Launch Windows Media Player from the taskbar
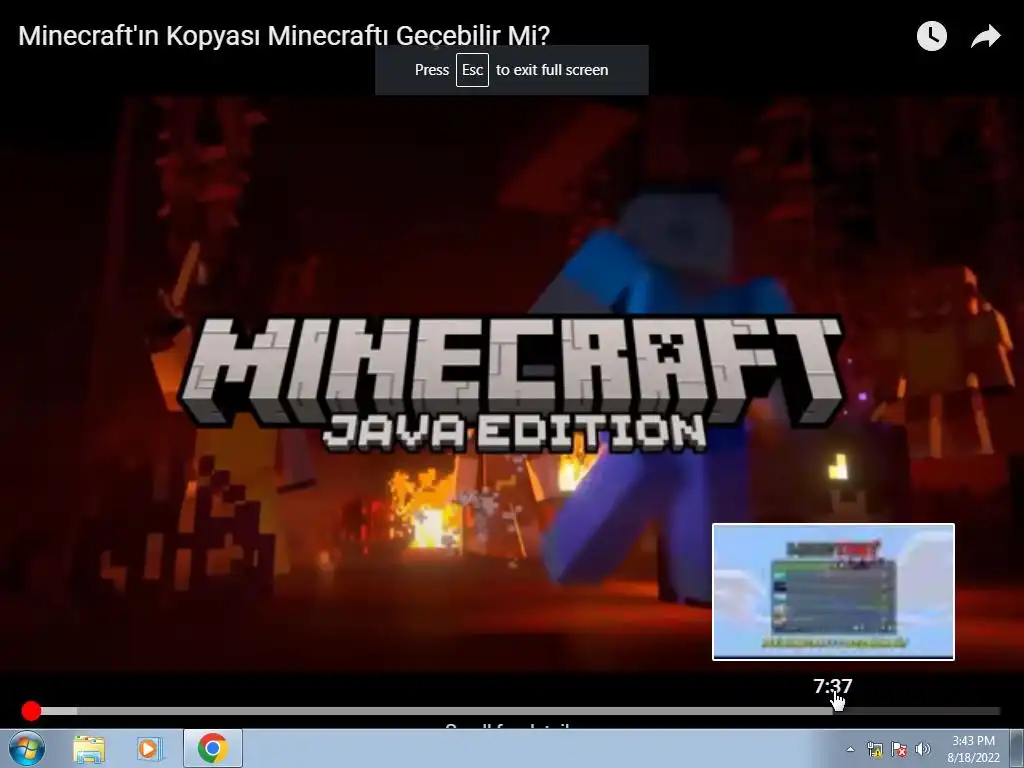This screenshot has width=1024, height=768. tap(148, 748)
